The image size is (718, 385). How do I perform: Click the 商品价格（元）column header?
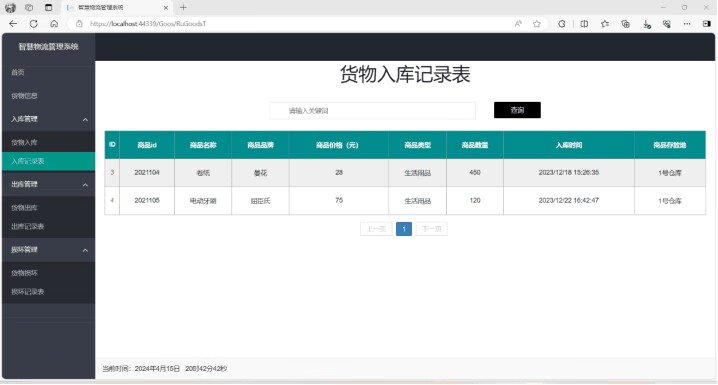tap(338, 145)
